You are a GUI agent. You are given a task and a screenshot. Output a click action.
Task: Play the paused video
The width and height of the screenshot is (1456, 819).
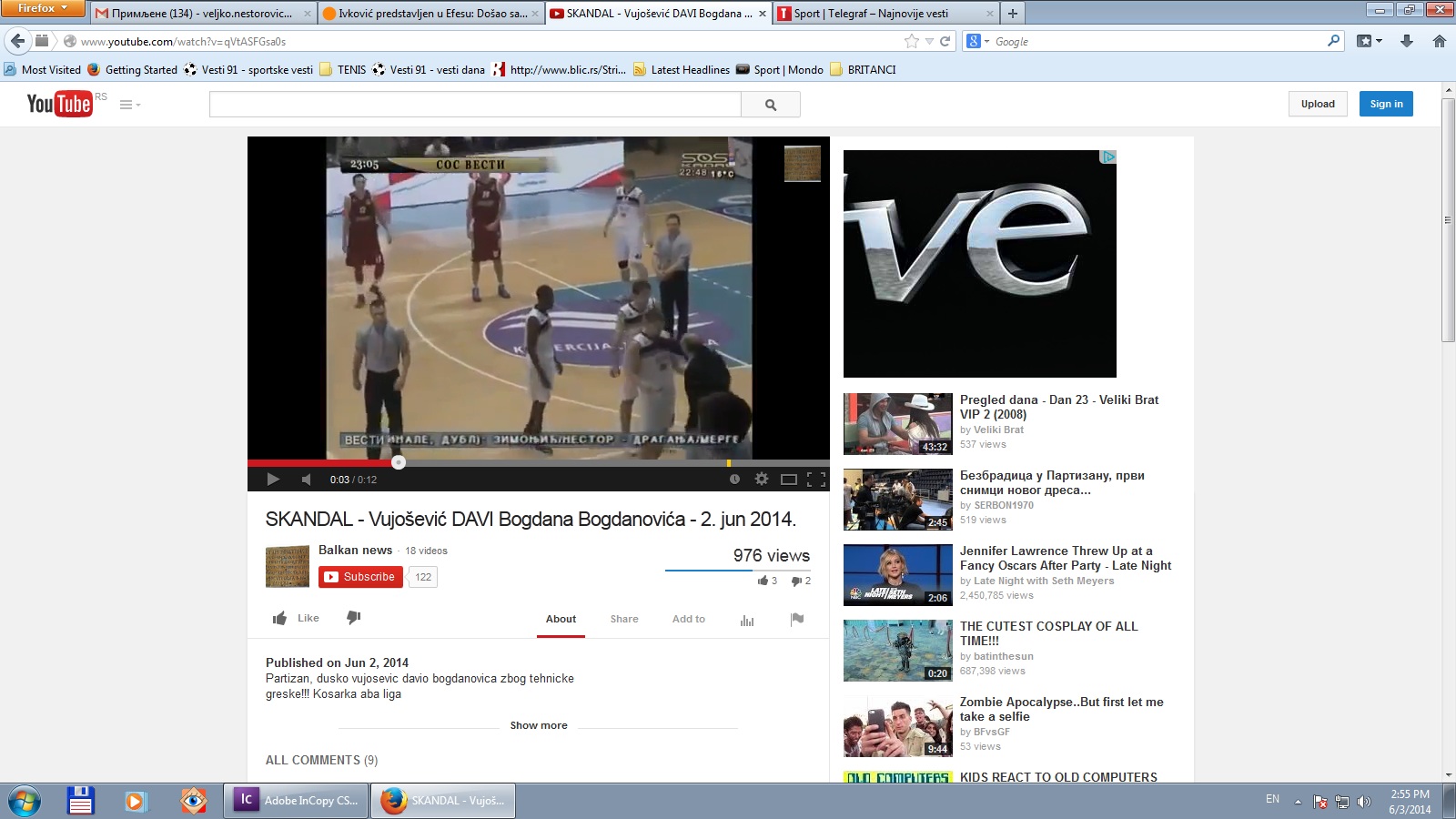273,479
